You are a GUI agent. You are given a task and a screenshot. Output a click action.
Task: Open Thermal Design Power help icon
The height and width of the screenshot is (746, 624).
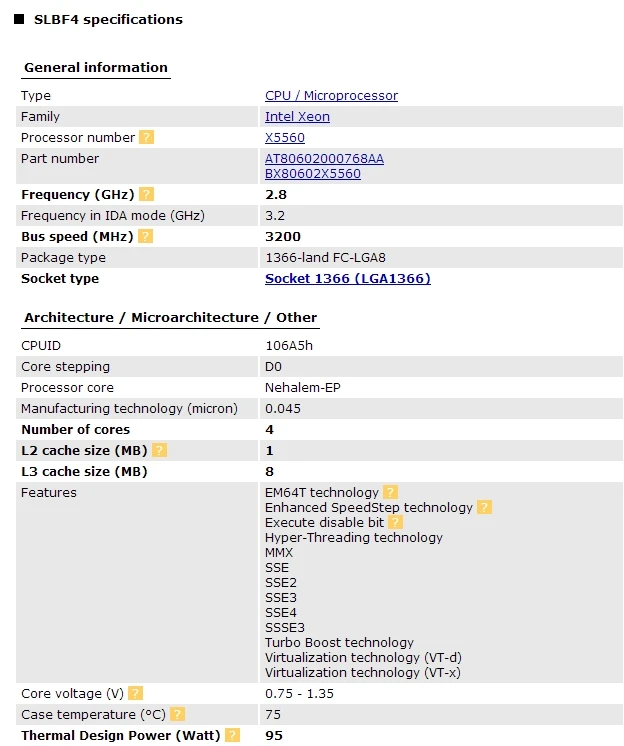(x=232, y=735)
